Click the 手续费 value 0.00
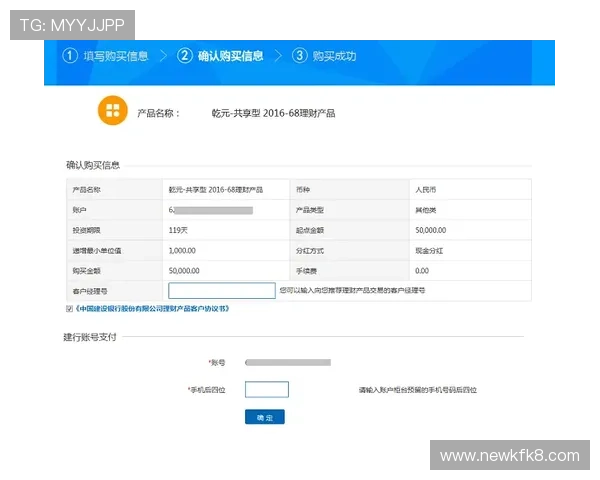This screenshot has width=600, height=480. pyautogui.click(x=422, y=271)
